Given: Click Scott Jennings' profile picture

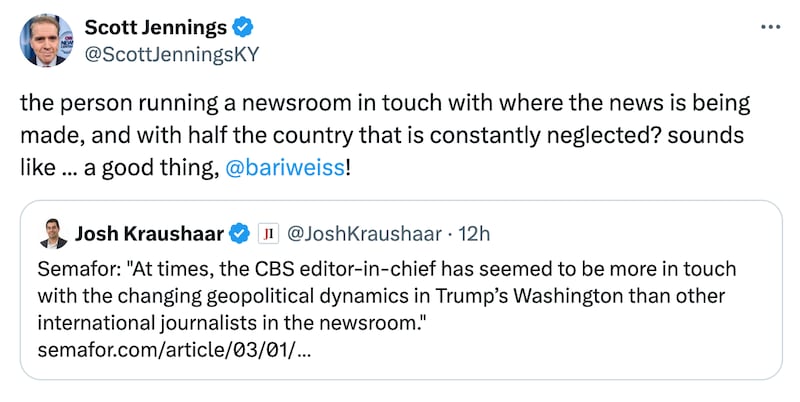Looking at the screenshot, I should pos(47,40).
